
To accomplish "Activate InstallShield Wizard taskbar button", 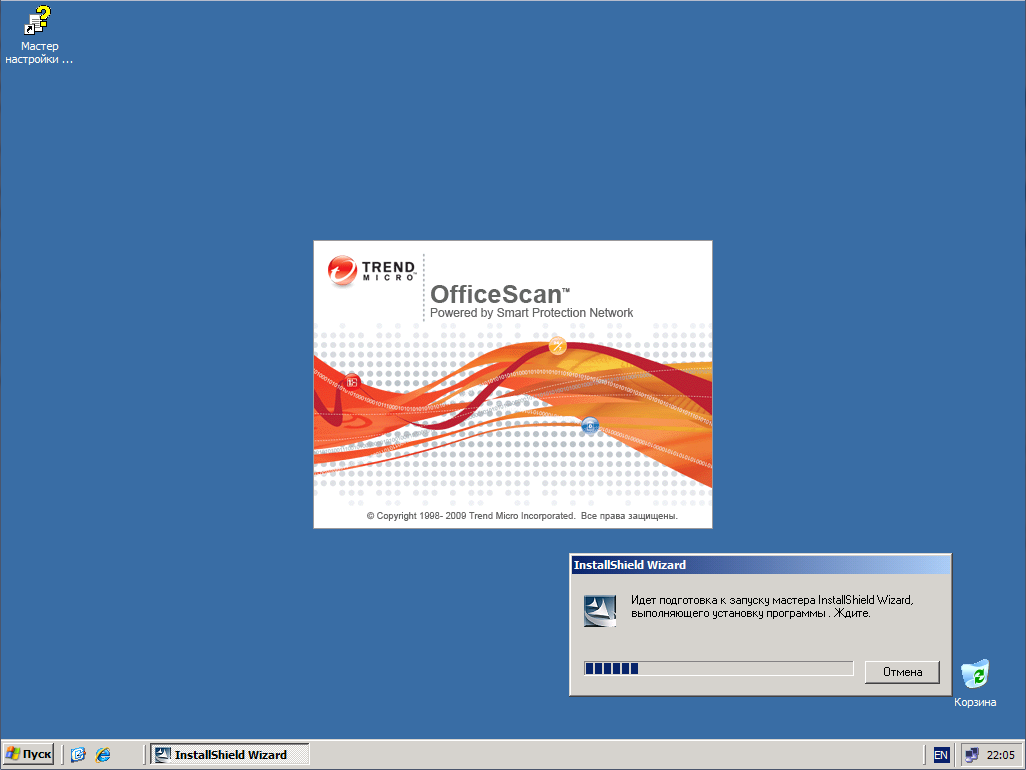I will (230, 754).
